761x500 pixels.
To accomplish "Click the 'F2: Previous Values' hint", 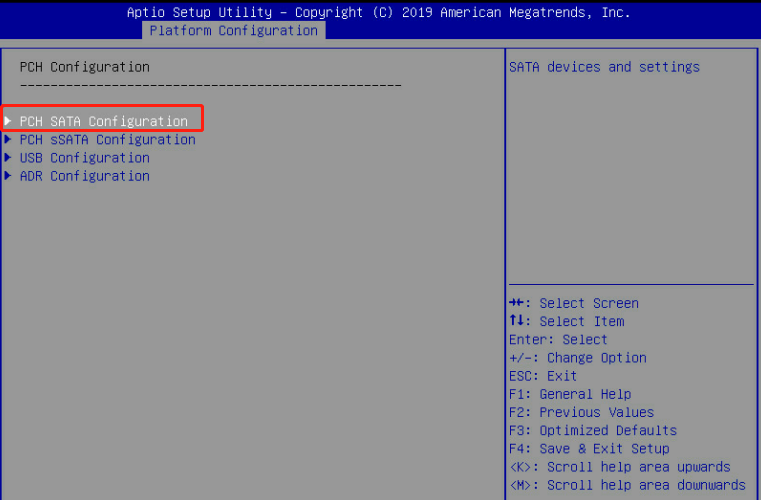I will 581,412.
